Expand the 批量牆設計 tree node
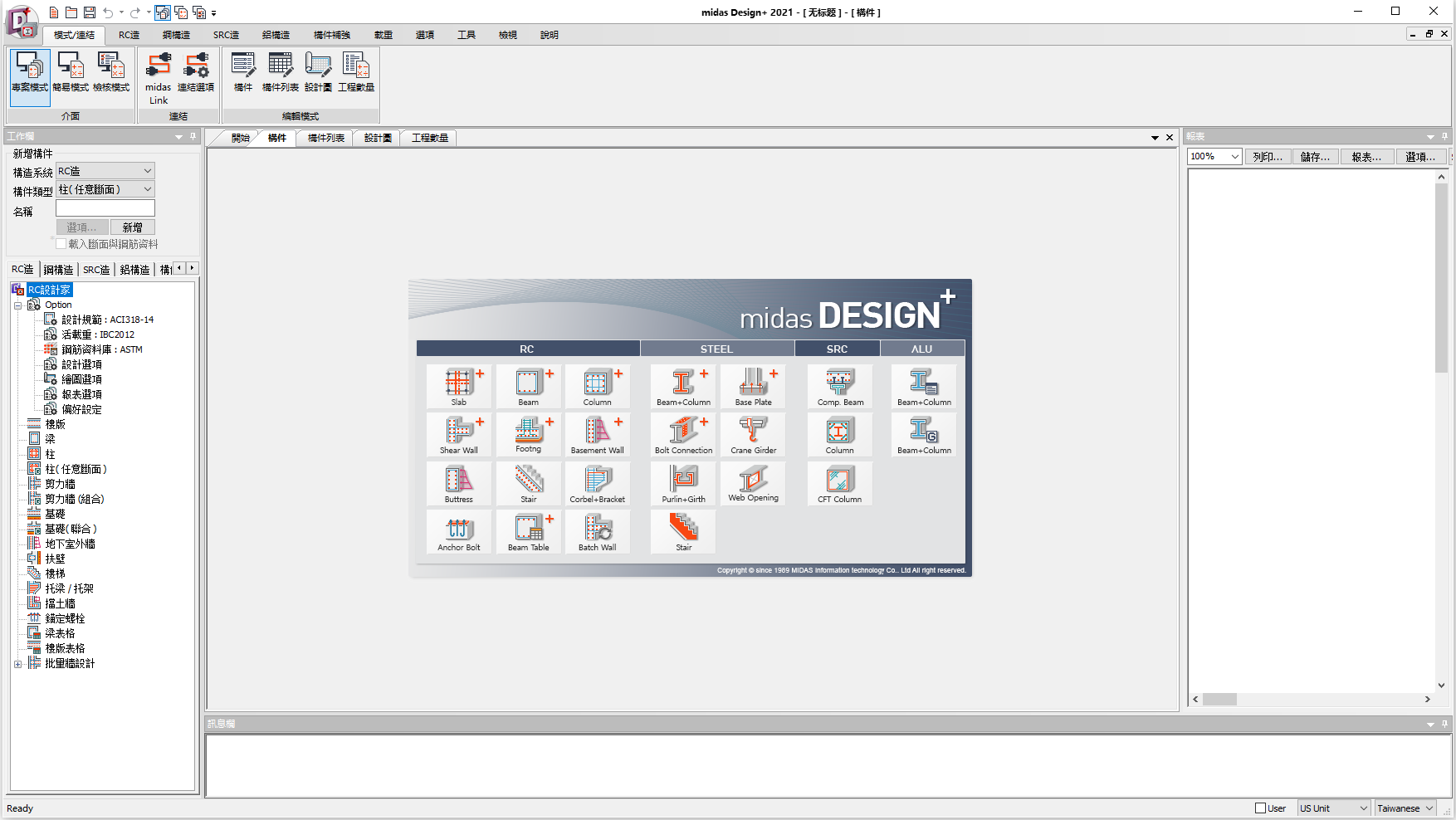This screenshot has width=1456, height=820. [x=17, y=664]
